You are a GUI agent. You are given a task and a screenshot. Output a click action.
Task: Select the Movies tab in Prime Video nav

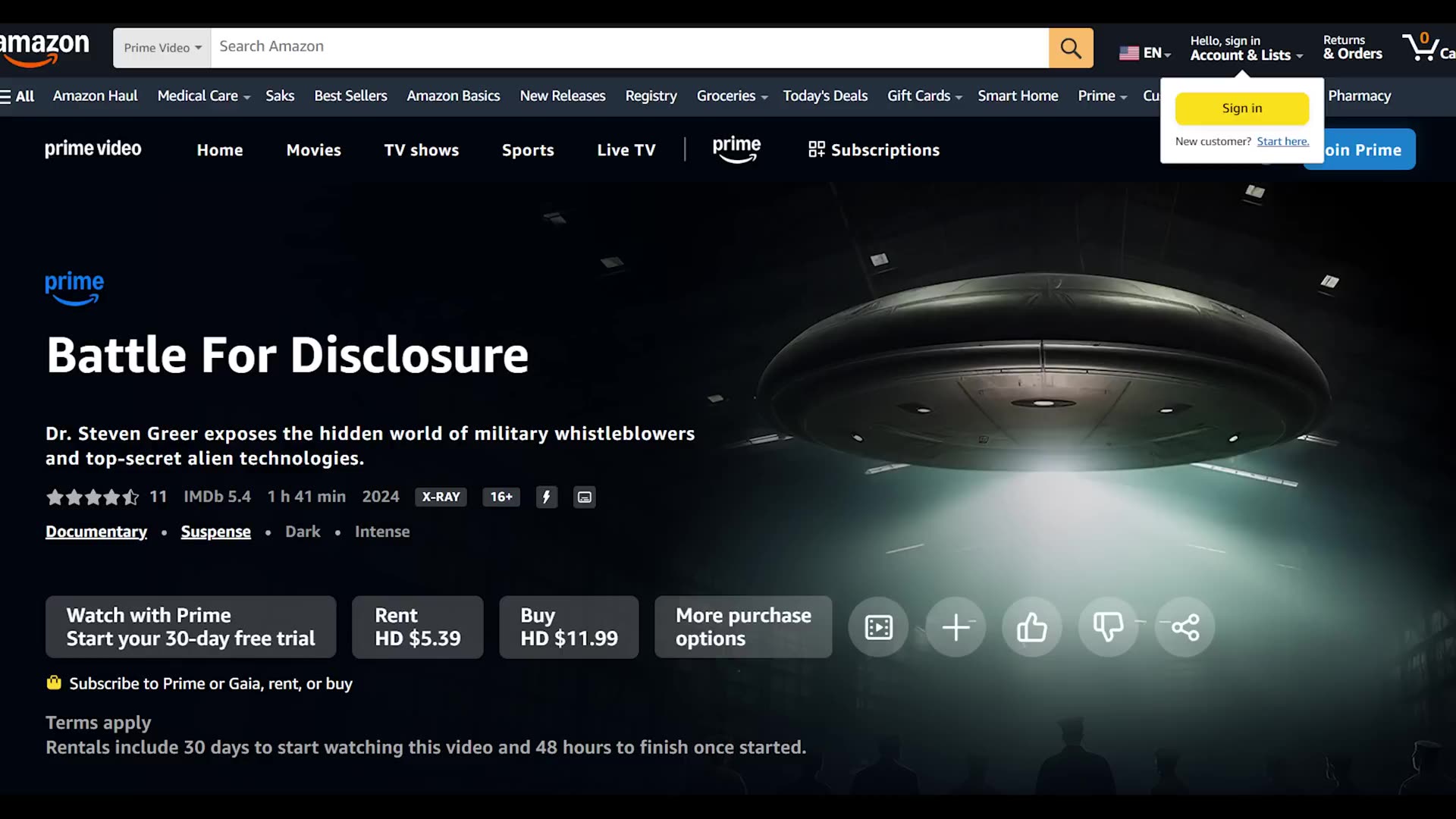313,149
